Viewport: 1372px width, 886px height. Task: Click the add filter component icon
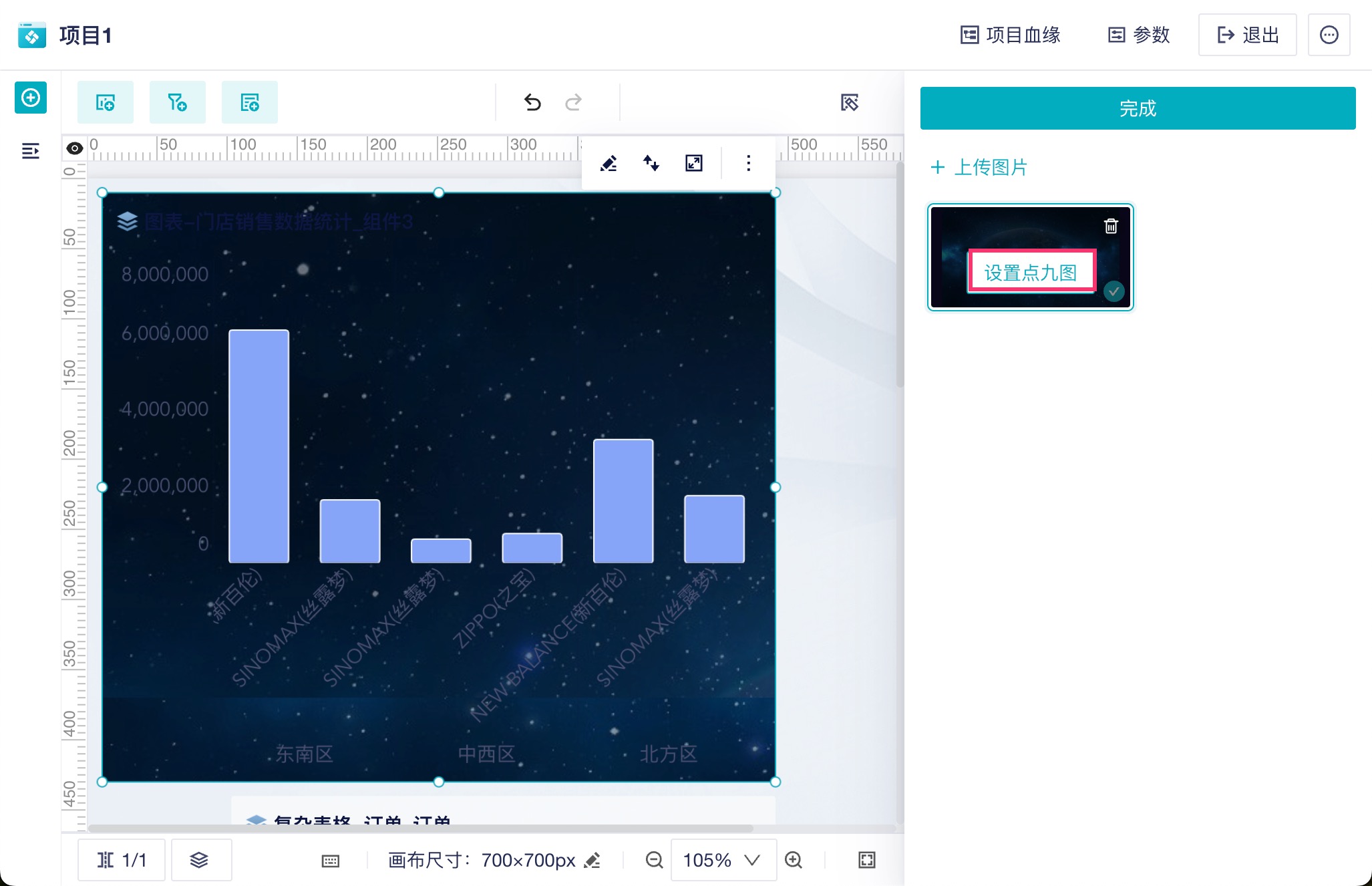177,102
